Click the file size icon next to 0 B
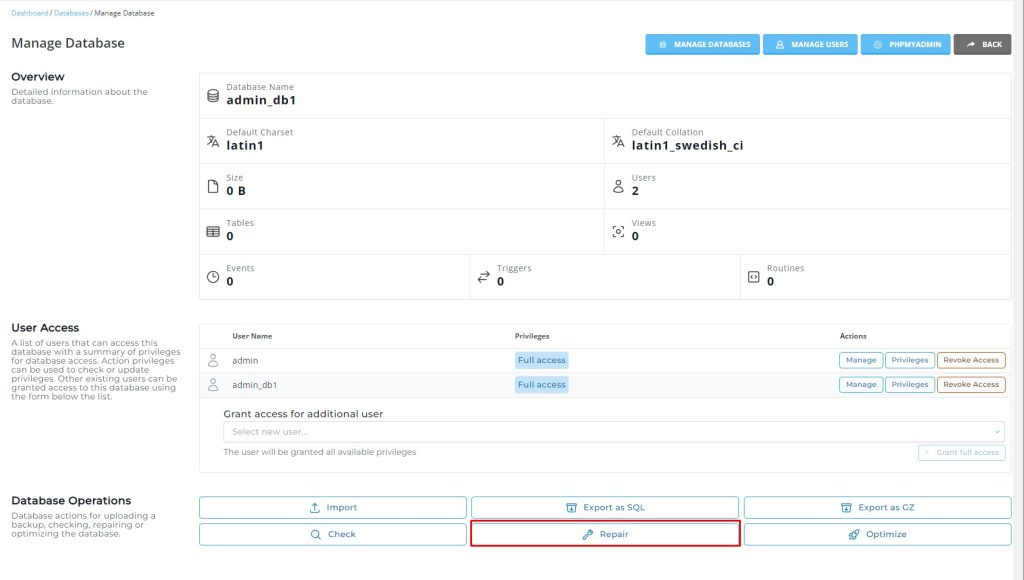 pyautogui.click(x=213, y=186)
